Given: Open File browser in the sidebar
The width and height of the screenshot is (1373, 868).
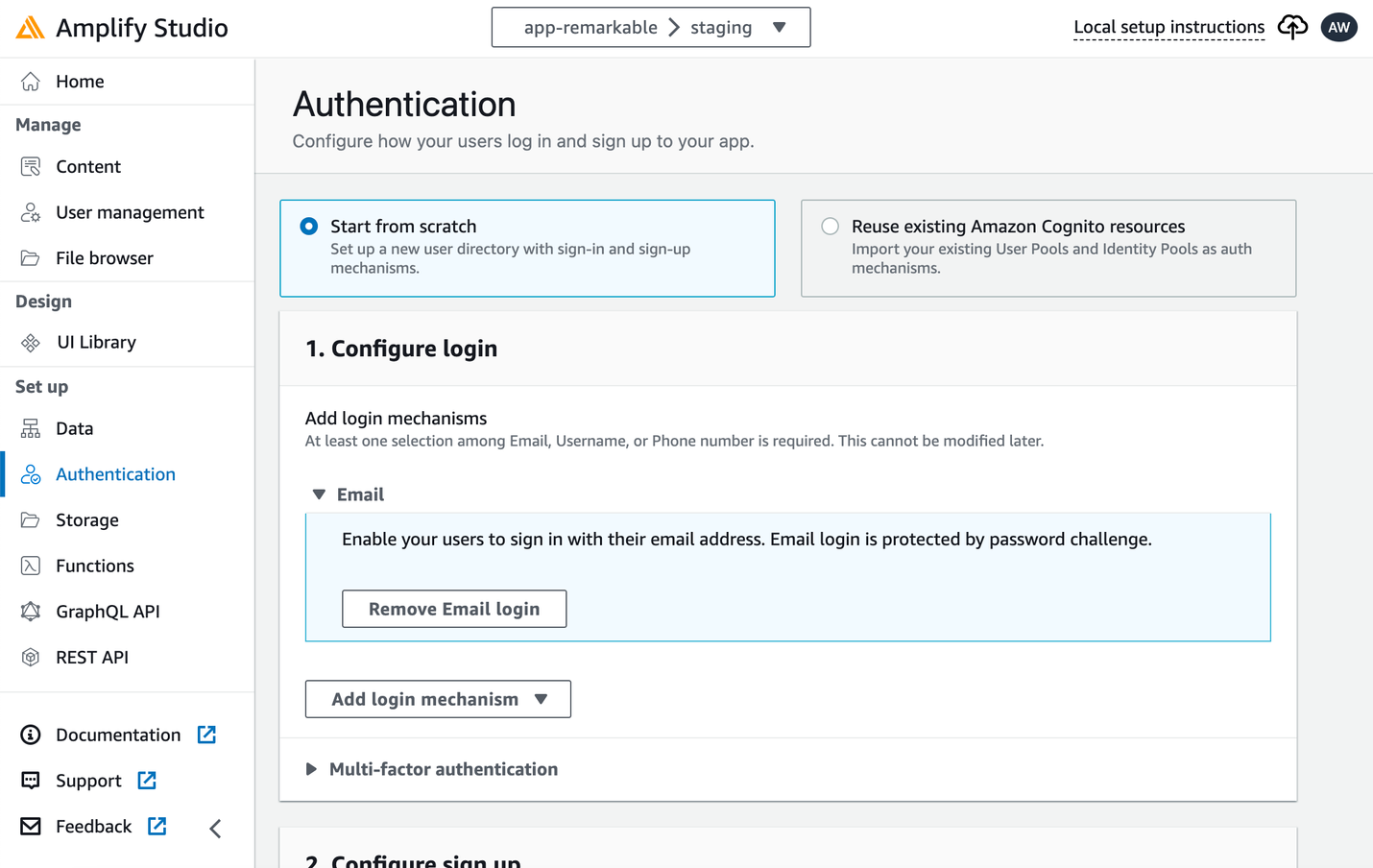Looking at the screenshot, I should 105,258.
